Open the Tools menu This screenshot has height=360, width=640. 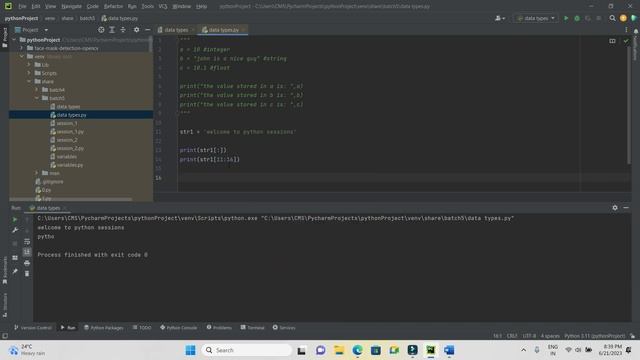(x=147, y=7)
